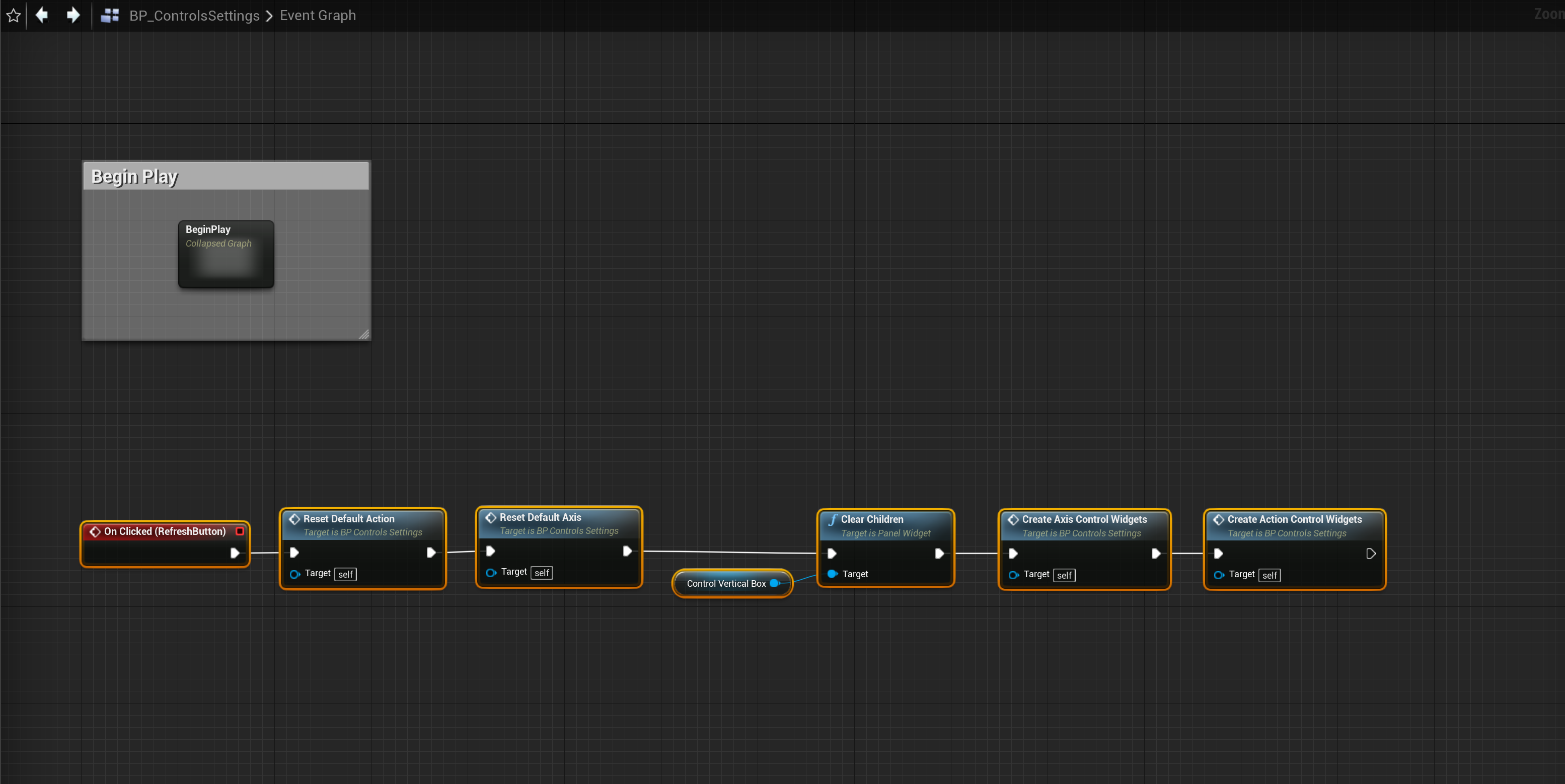Screen dimensions: 1565x784
Task: Select the BeginPlay collapsed graph node
Action: [x=226, y=254]
